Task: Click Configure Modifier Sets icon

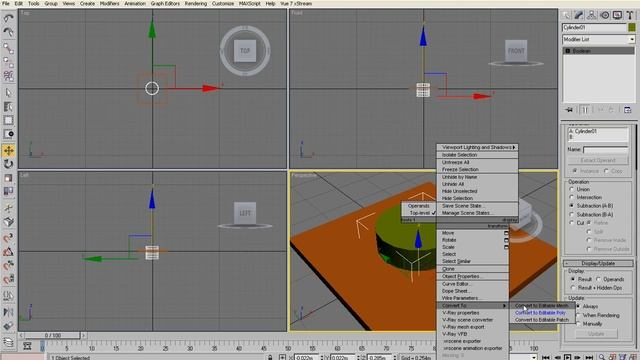Action: tap(628, 110)
